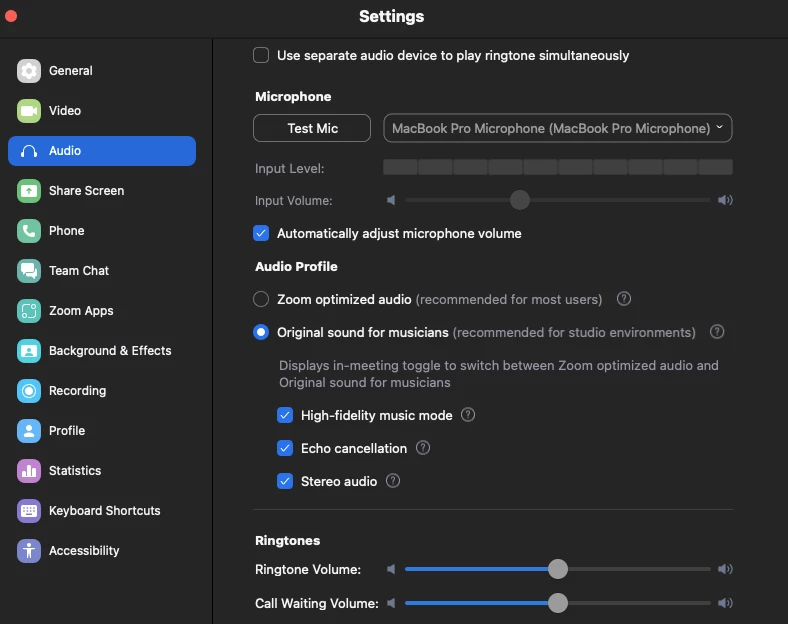The height and width of the screenshot is (624, 788).
Task: Enable separate audio device for ringtone
Action: coord(261,55)
